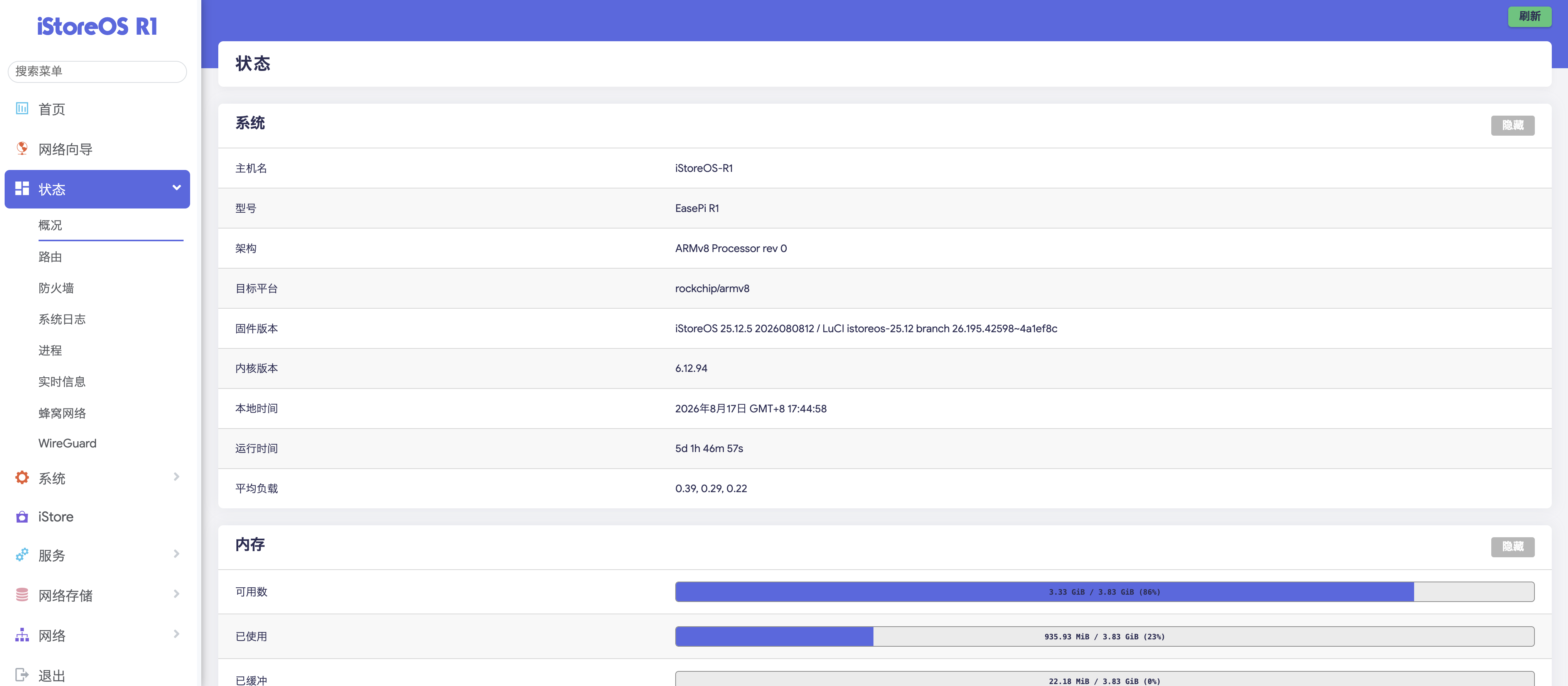Image resolution: width=1568 pixels, height=686 pixels.
Task: Hide the 内存 section with 隐藏 button
Action: (x=1512, y=547)
